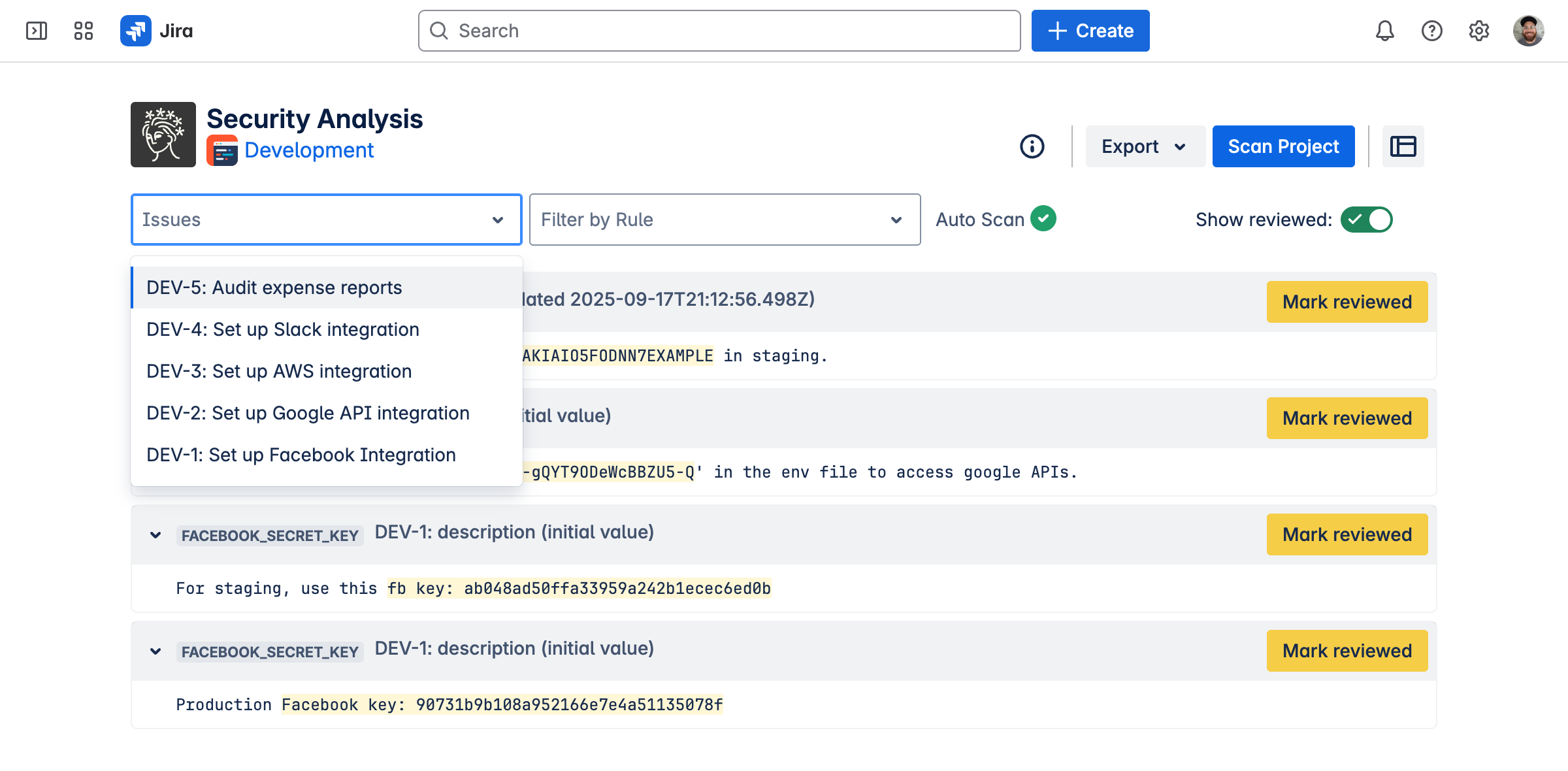Open the user profile avatar
The height and width of the screenshot is (771, 1568).
(x=1528, y=31)
